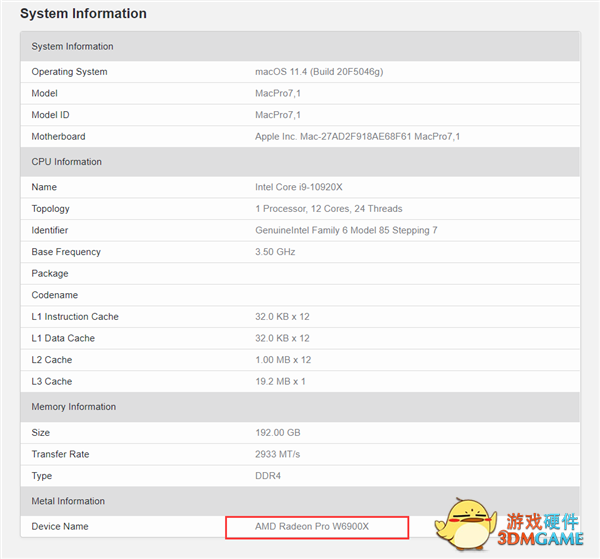The image size is (600, 559).
Task: Select the '3.50 GHz' value
Action: (275, 252)
